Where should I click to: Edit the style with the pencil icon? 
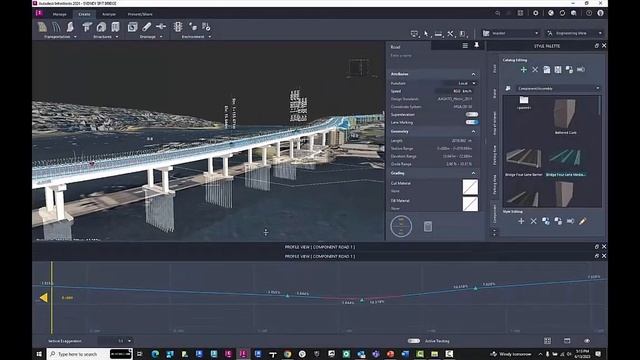click(582, 221)
